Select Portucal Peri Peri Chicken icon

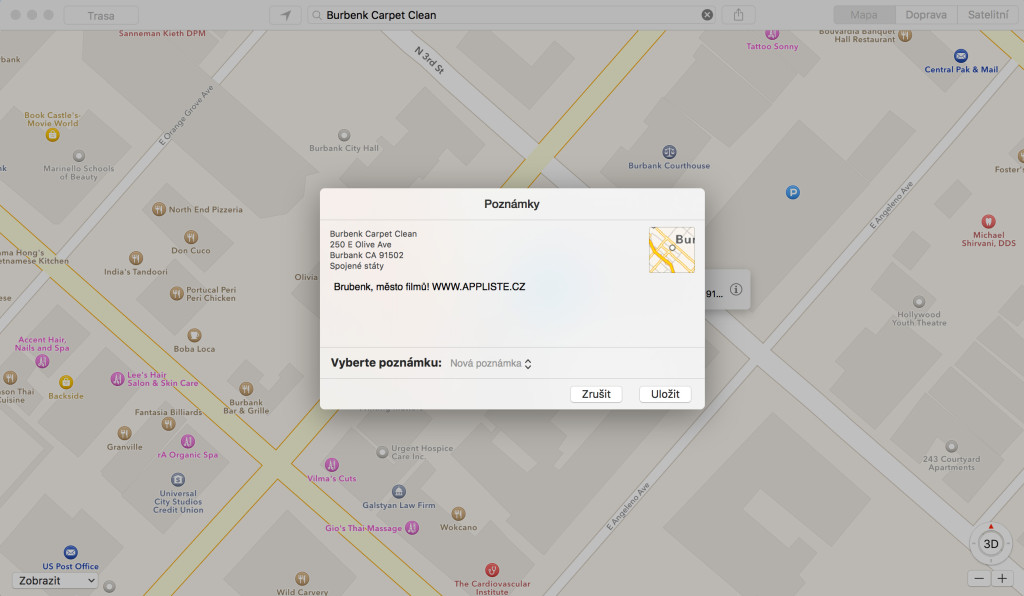[x=176, y=294]
